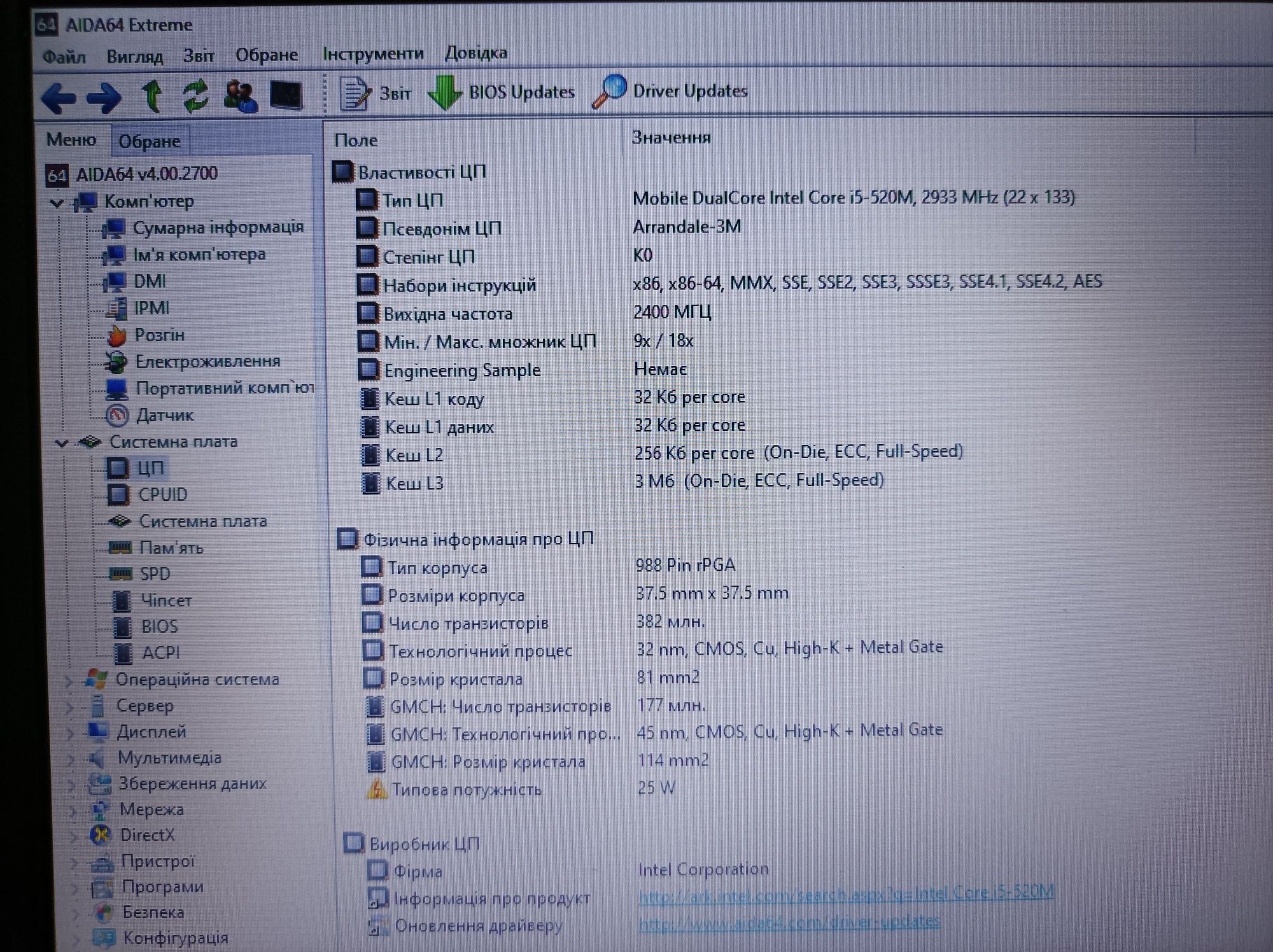Select the Технологічний процес row
1273x952 pixels.
click(x=653, y=650)
